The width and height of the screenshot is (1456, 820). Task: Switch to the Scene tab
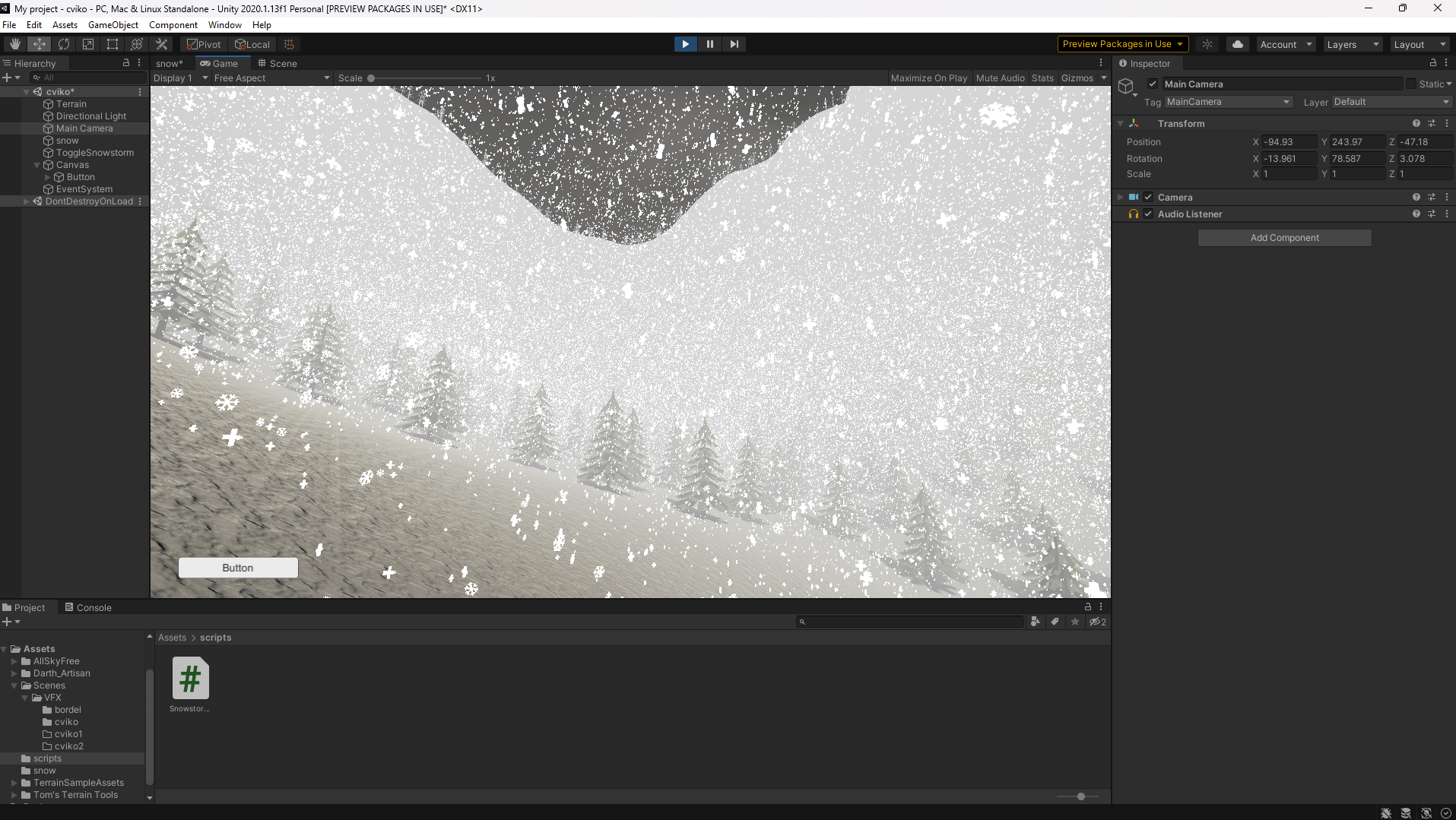(x=277, y=63)
